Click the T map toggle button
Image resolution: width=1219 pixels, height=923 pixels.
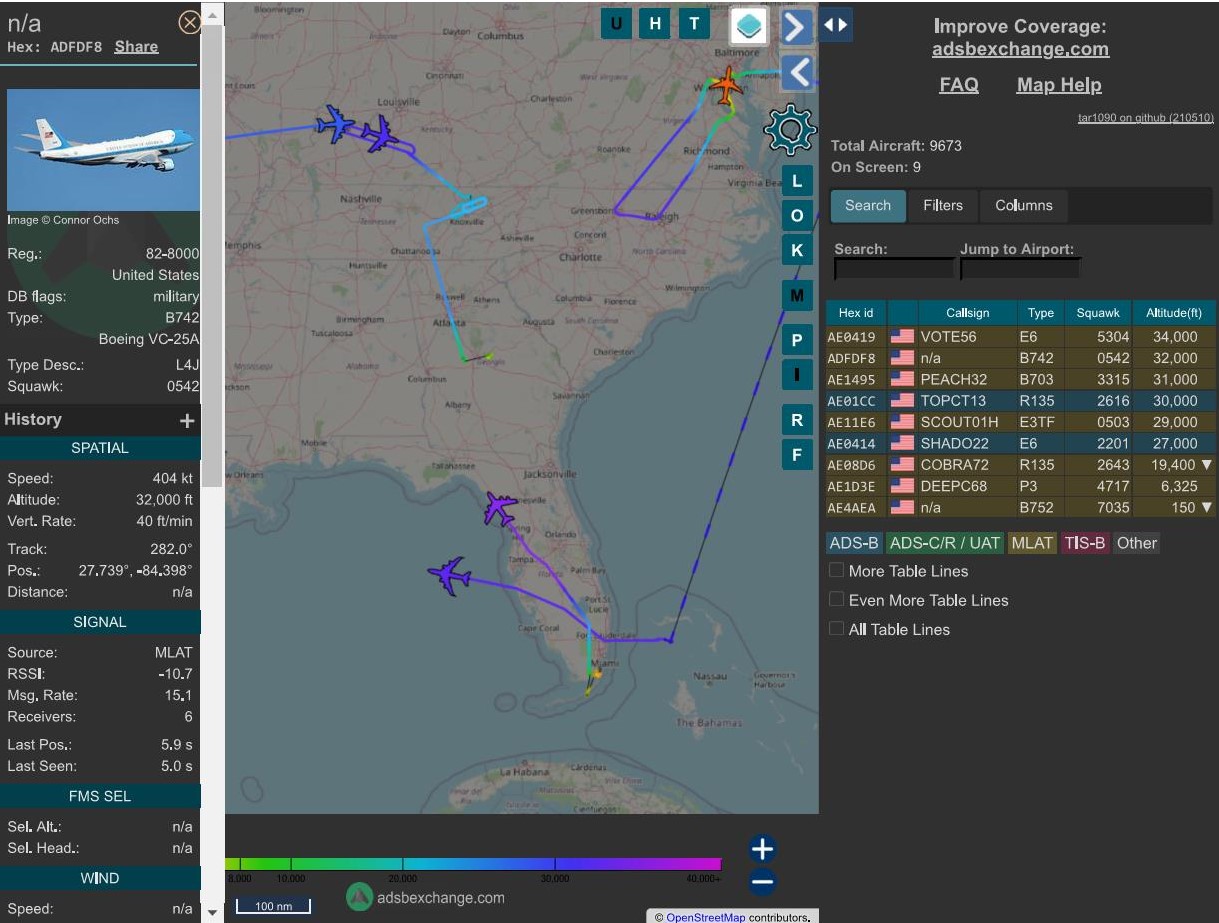pyautogui.click(x=694, y=24)
